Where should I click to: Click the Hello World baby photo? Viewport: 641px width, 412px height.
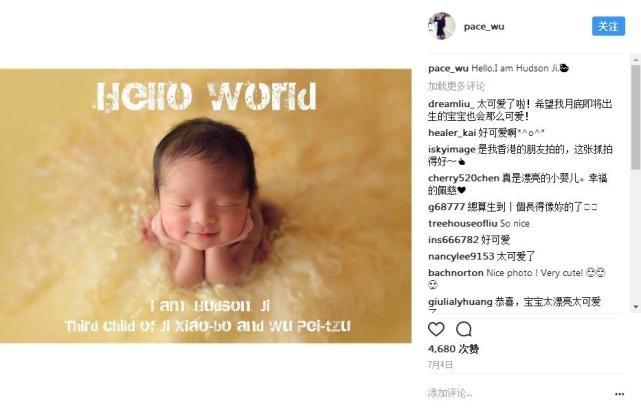coord(206,206)
